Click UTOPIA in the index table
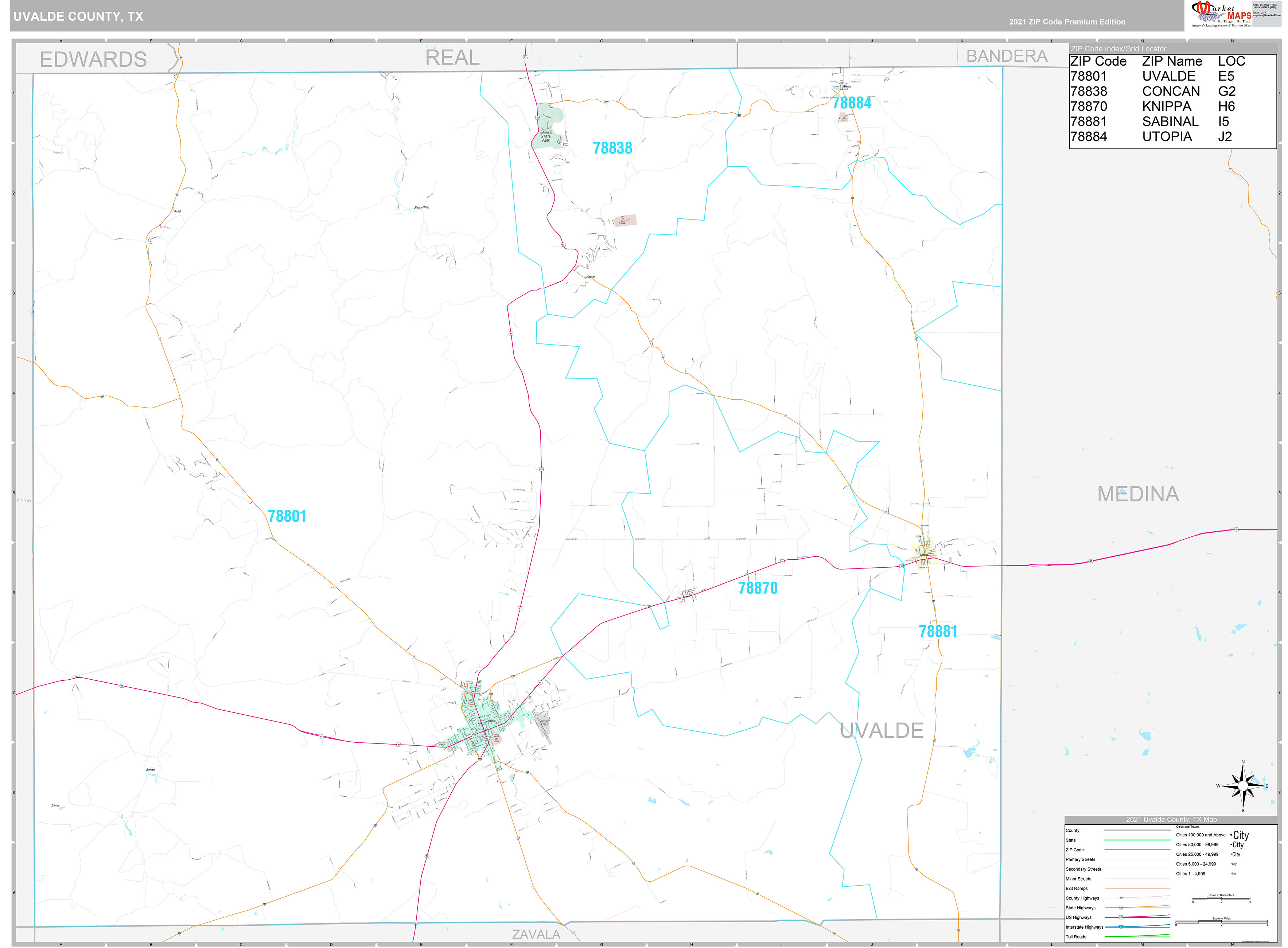1288x948 pixels. tap(1167, 137)
